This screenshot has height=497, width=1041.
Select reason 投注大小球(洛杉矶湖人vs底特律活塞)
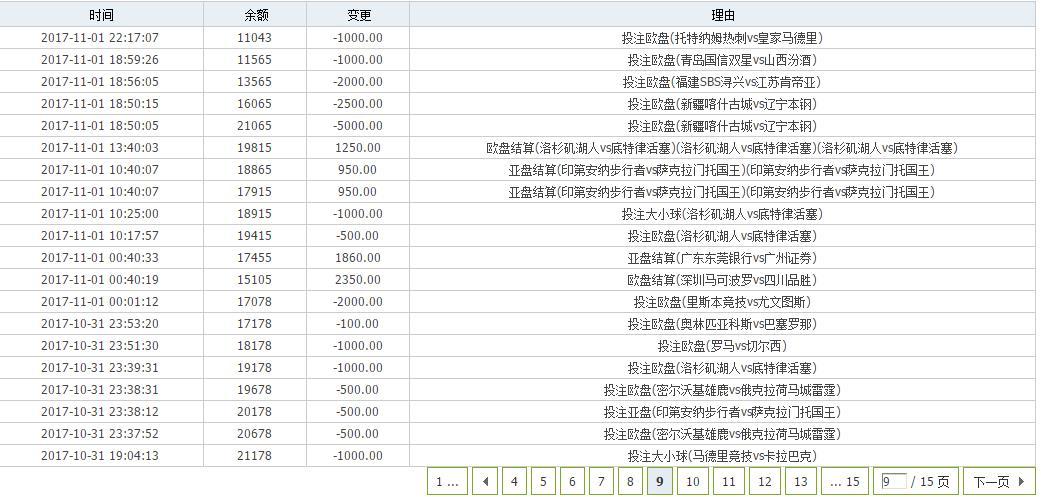point(722,214)
